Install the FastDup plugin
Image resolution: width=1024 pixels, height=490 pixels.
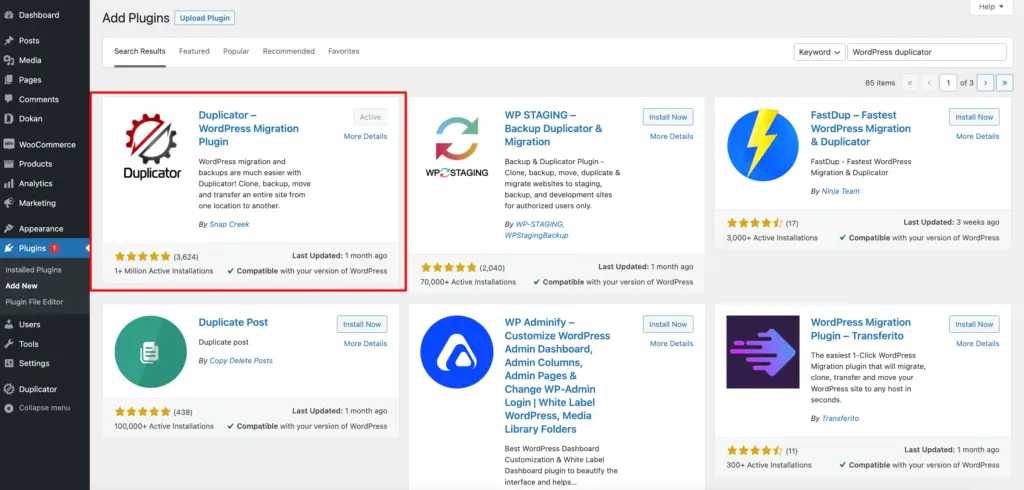pos(974,117)
